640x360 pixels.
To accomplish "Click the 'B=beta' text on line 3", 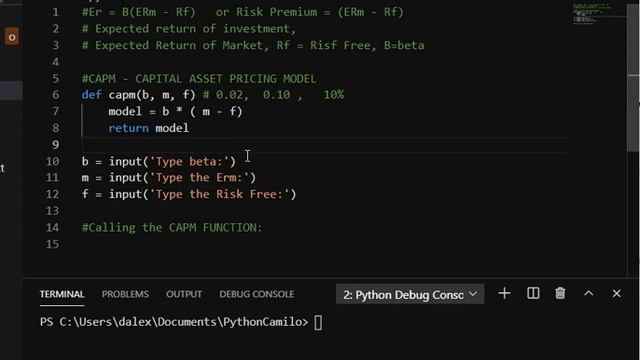I will pos(404,45).
